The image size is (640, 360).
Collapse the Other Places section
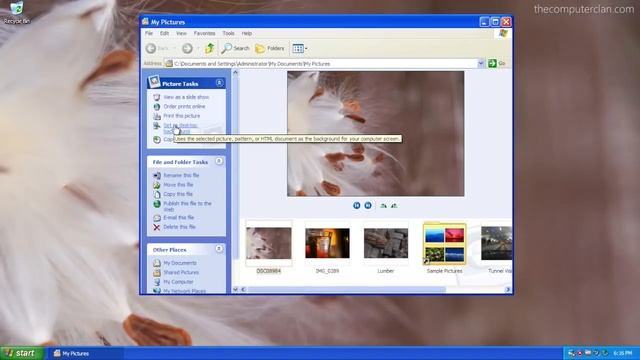219,249
